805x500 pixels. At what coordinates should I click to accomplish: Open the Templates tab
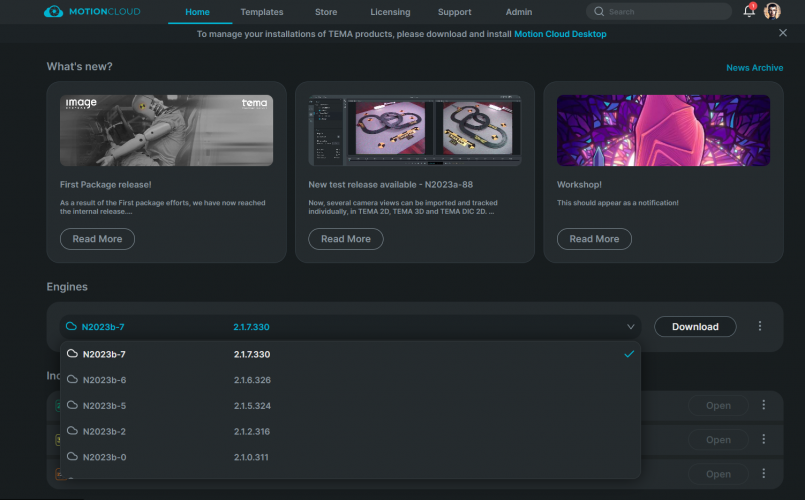[x=262, y=12]
